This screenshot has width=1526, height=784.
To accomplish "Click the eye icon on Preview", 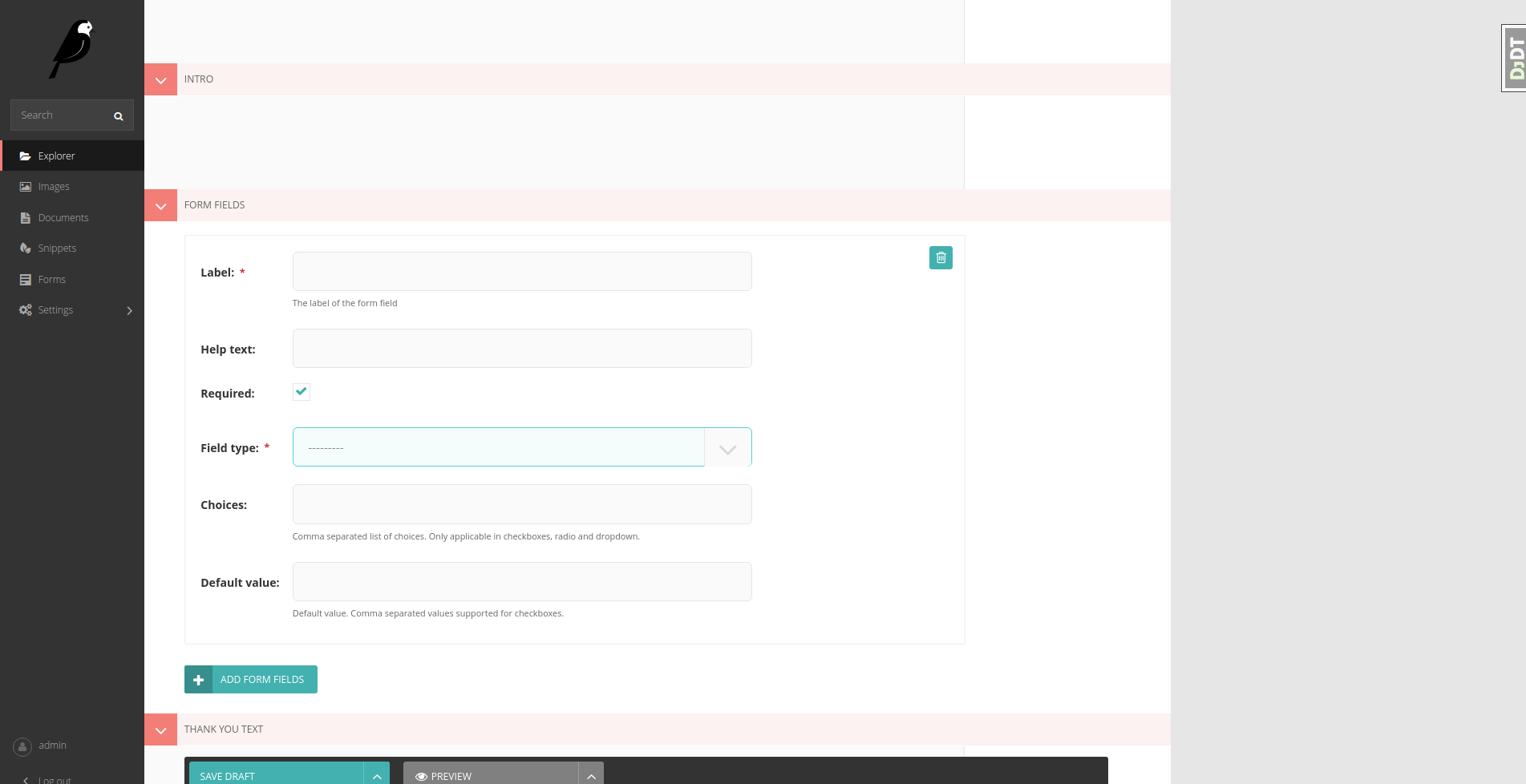I will coord(421,777).
